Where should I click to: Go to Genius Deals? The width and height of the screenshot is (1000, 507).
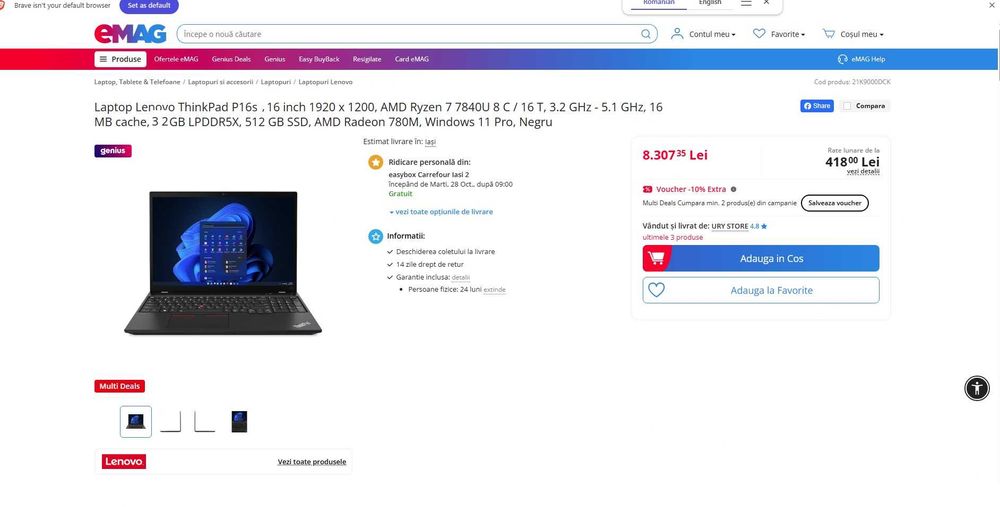pos(231,59)
